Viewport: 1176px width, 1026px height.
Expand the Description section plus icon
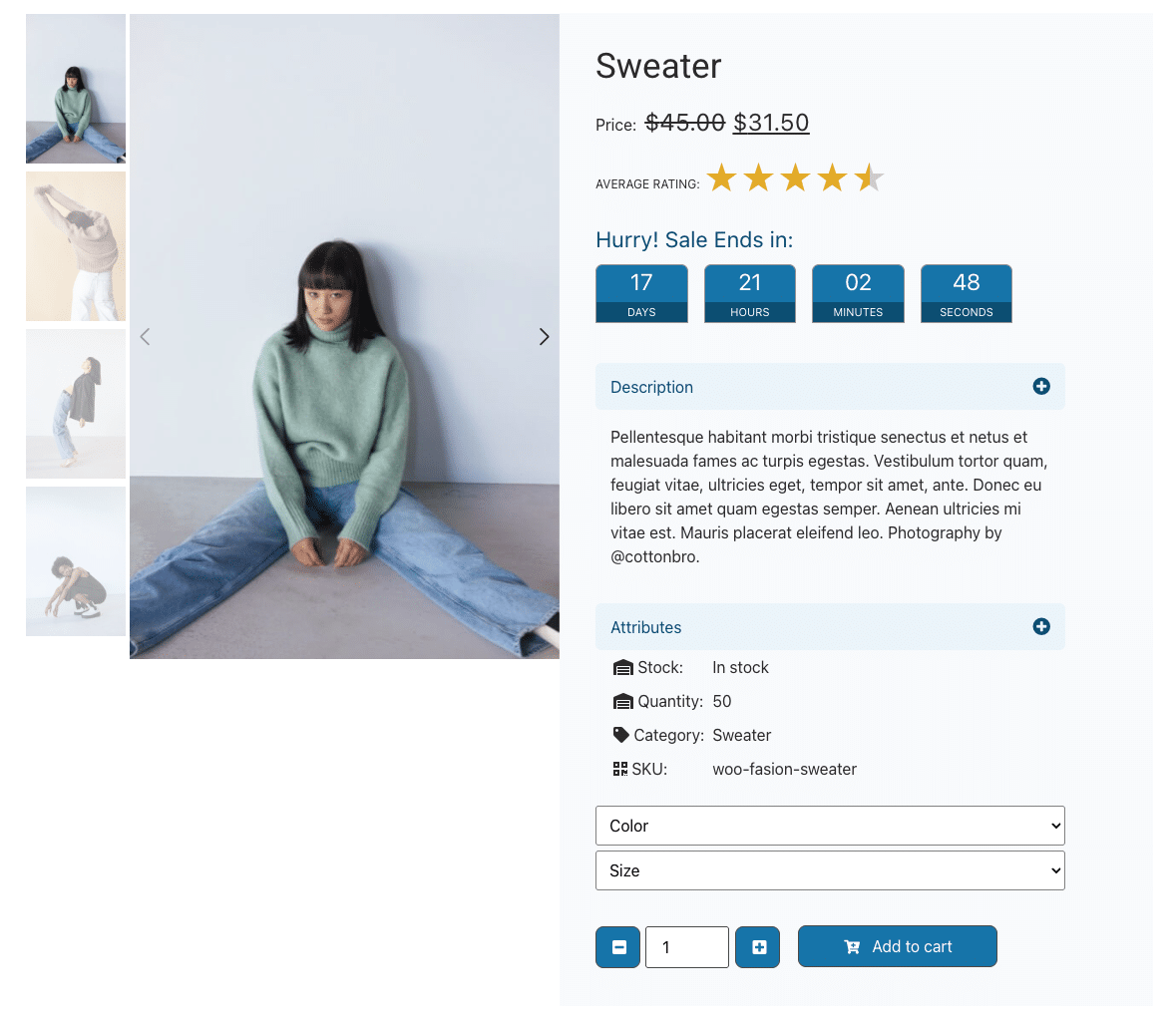tap(1041, 386)
